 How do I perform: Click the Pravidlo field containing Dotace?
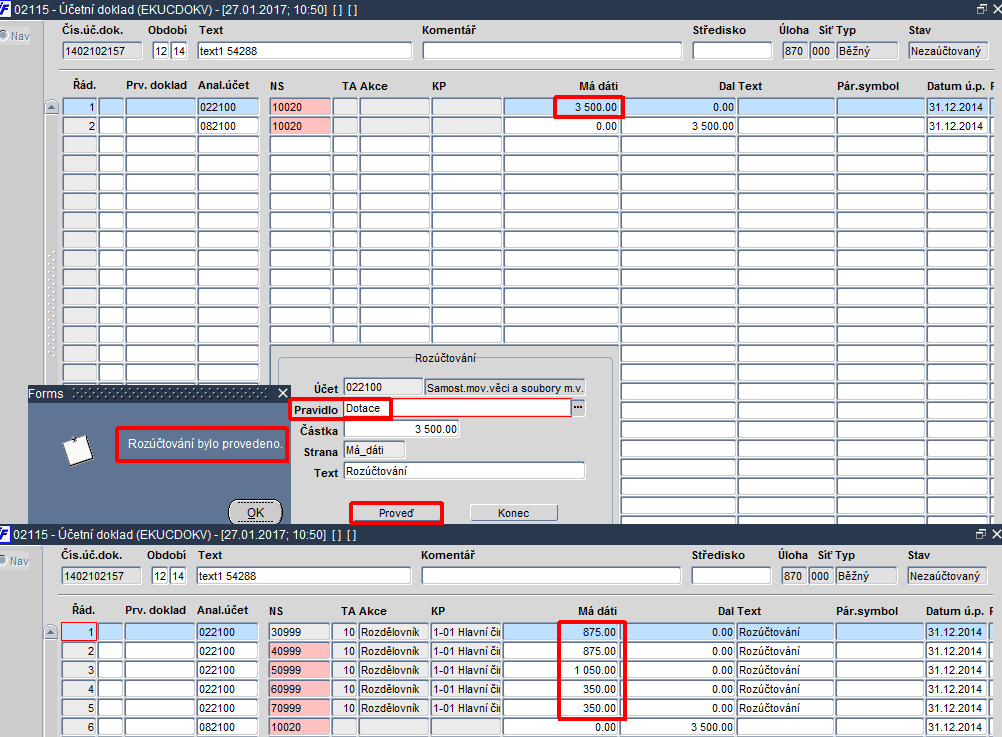tap(458, 408)
